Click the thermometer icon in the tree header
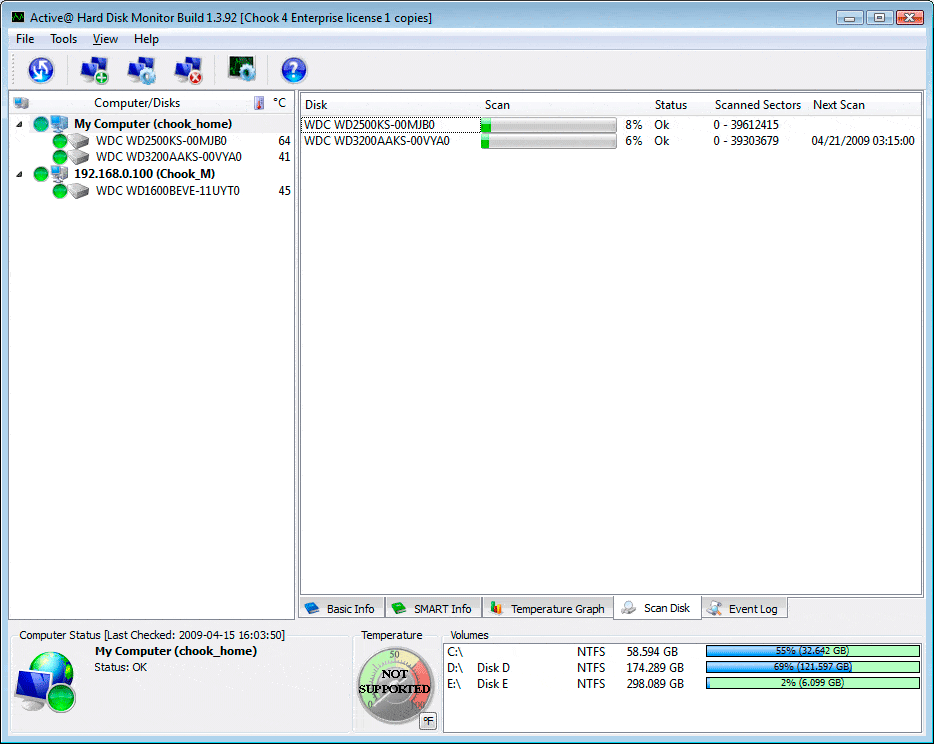This screenshot has height=744, width=934. (x=259, y=103)
